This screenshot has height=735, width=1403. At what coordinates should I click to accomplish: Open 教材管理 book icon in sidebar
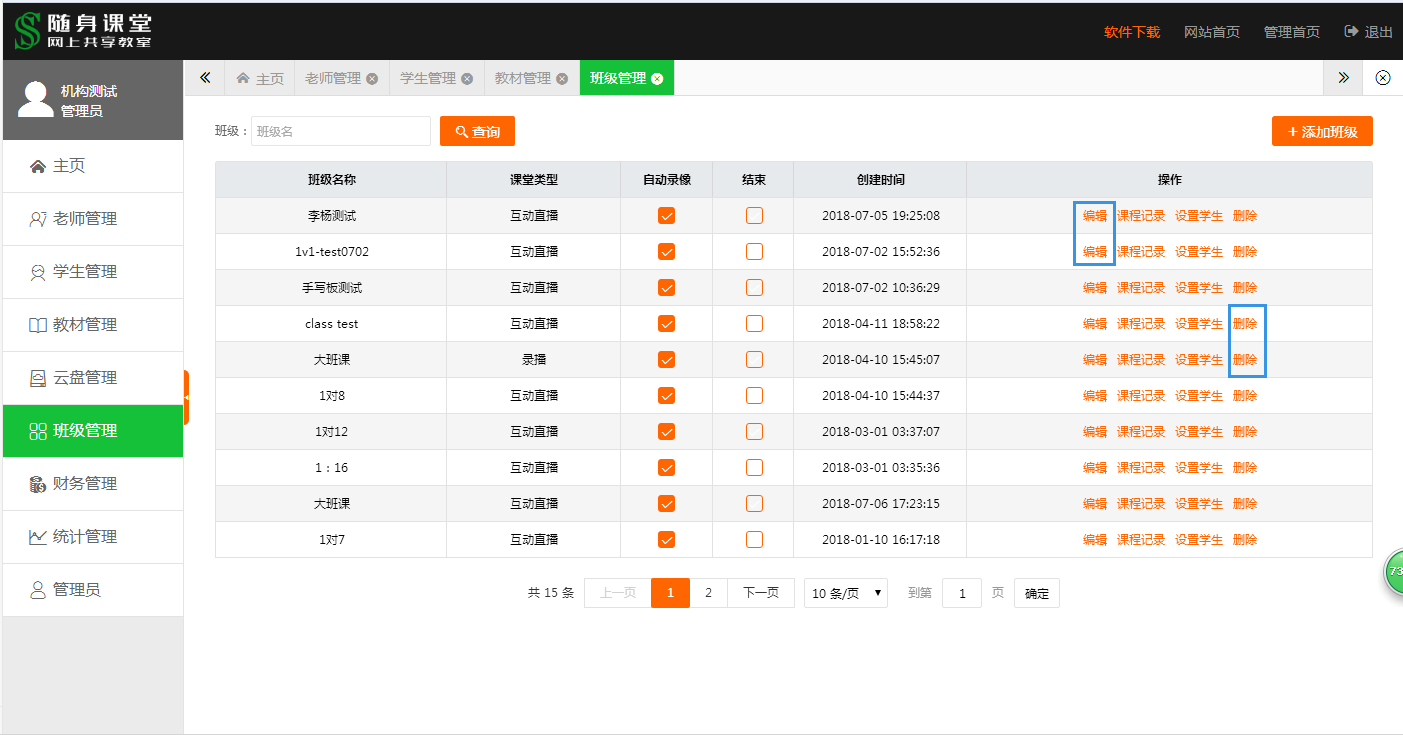(x=38, y=325)
